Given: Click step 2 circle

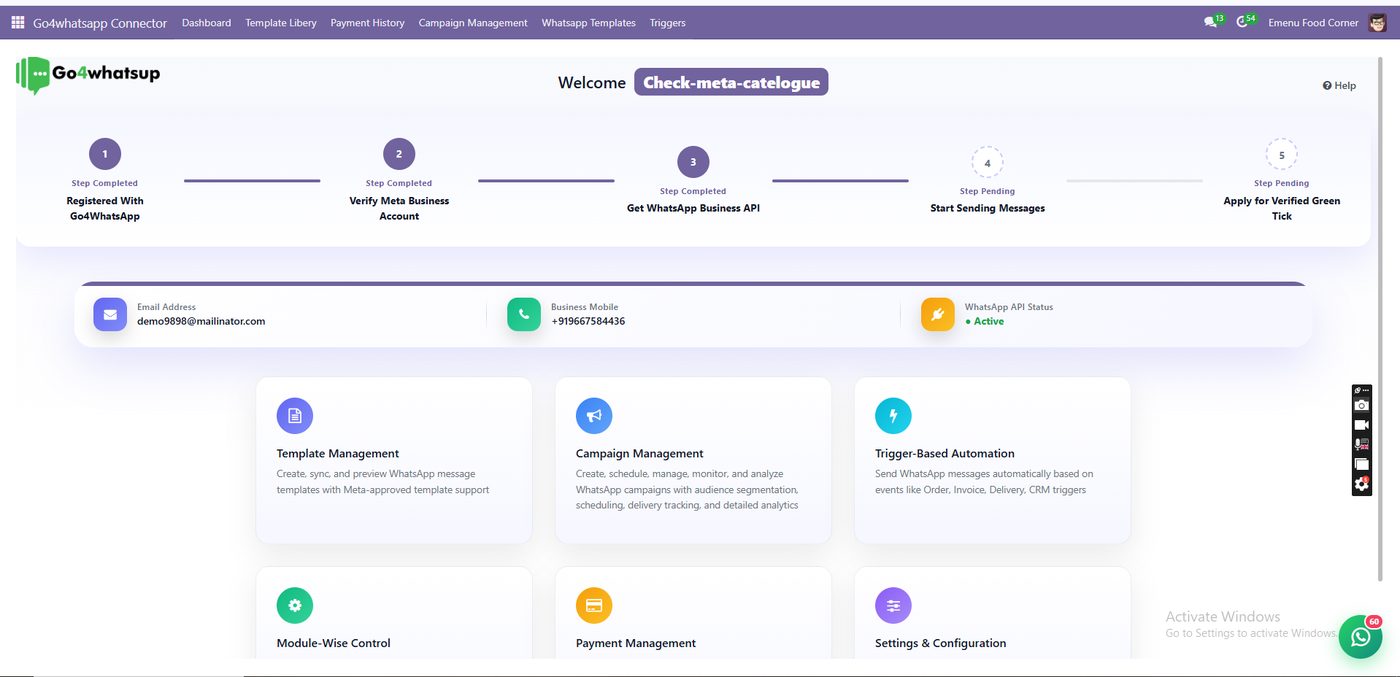Looking at the screenshot, I should pos(399,154).
